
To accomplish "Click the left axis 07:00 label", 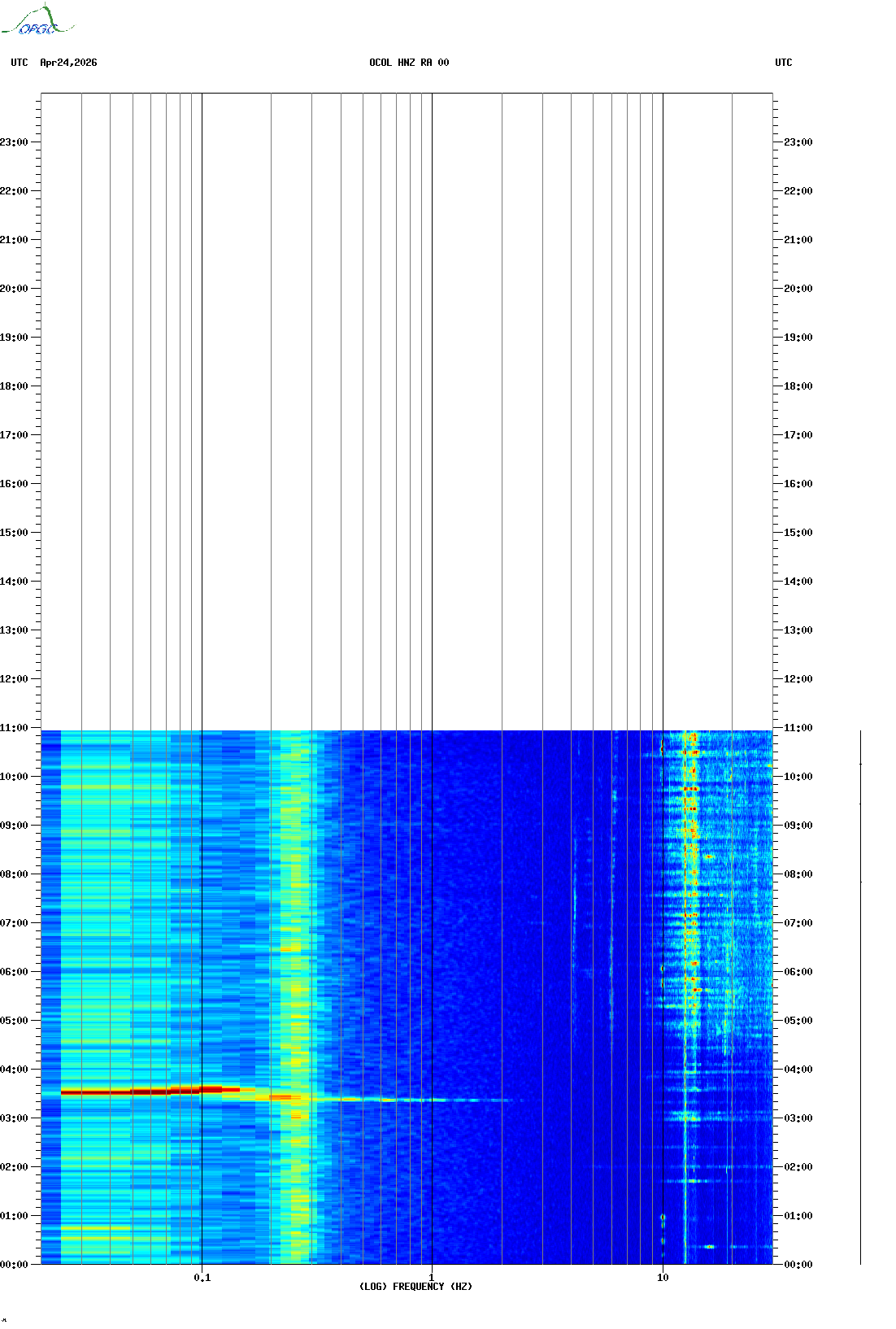I will coord(14,923).
